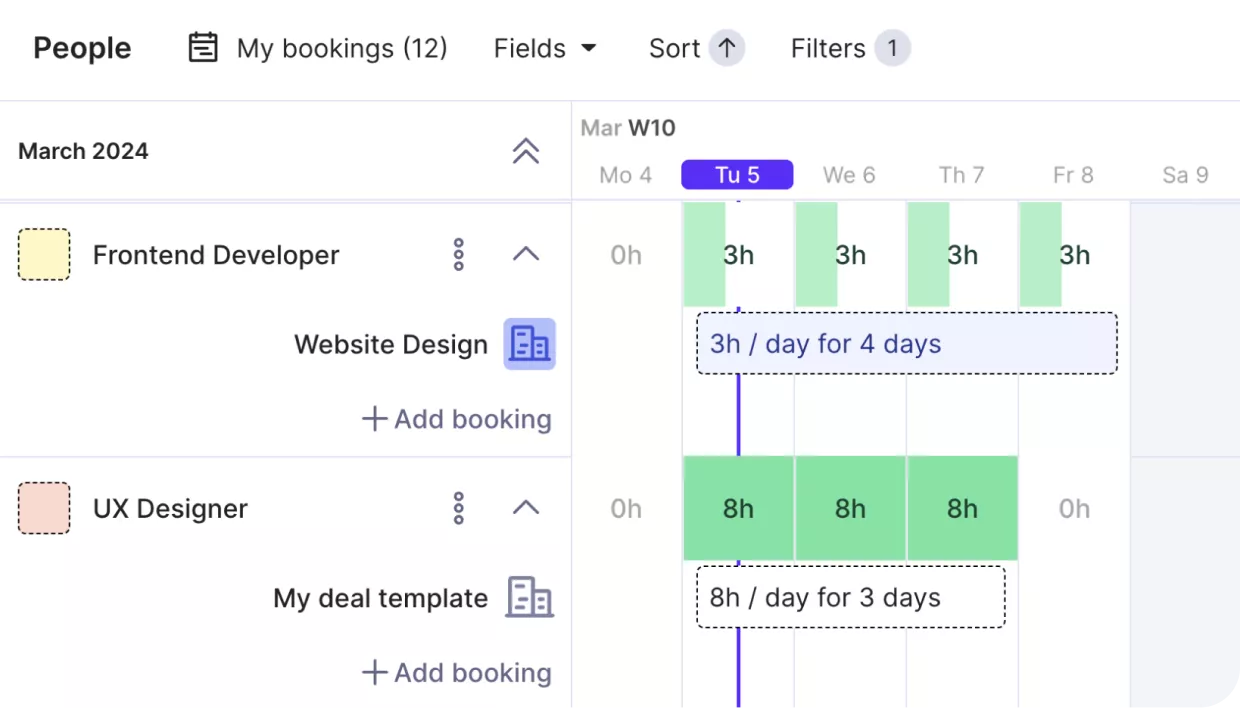Viewport: 1240px width, 708px height.
Task: Click the UX Designer name
Action: pos(170,509)
